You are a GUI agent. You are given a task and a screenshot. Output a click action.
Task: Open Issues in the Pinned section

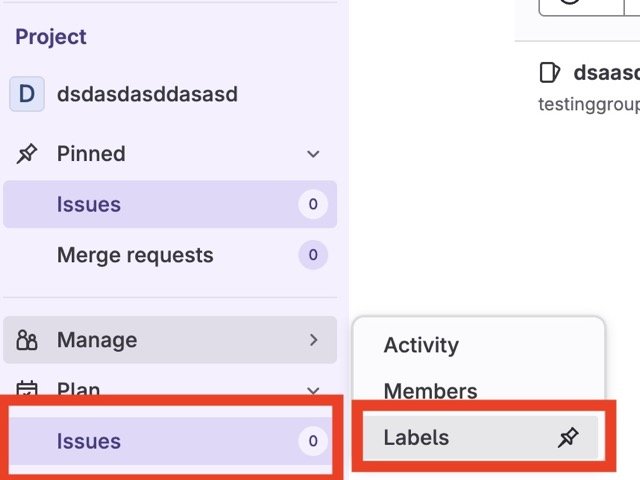tap(89, 205)
